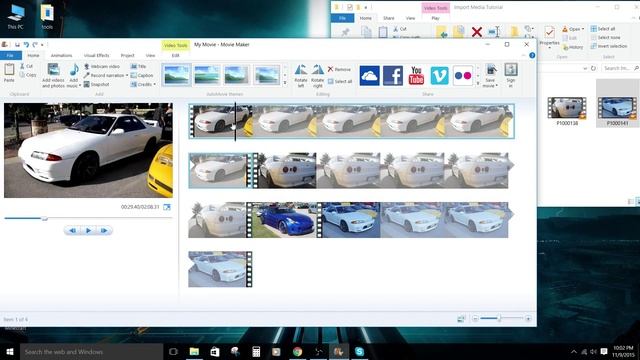Screen dimensions: 640x360
Task: Zoom in with the plus button
Action: coord(528,318)
